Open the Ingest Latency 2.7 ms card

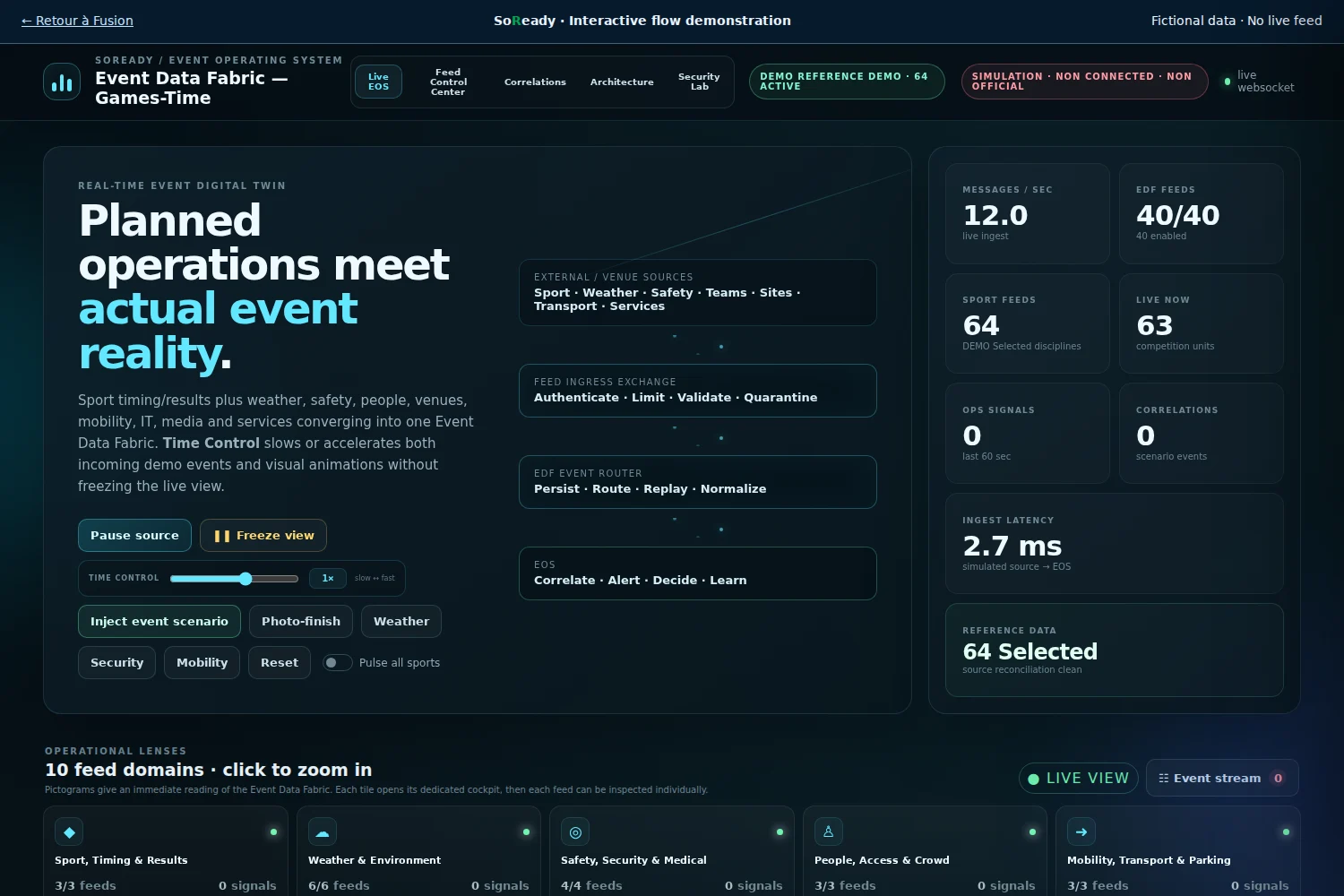click(x=1115, y=544)
